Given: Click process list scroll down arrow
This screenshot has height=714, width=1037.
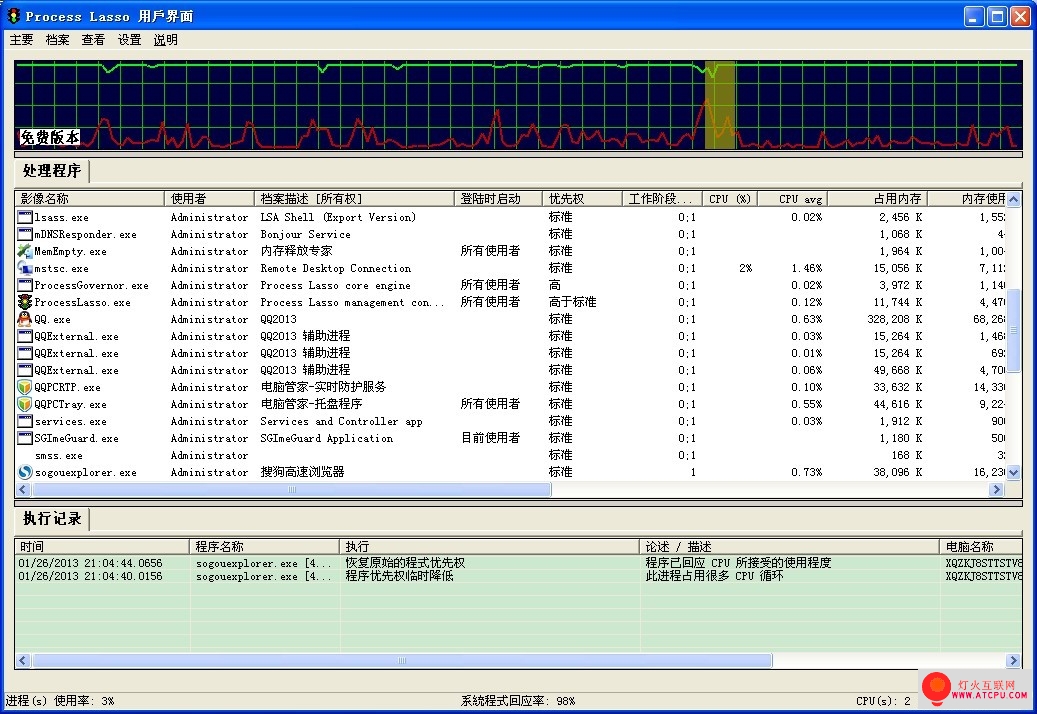Looking at the screenshot, I should [x=1013, y=472].
